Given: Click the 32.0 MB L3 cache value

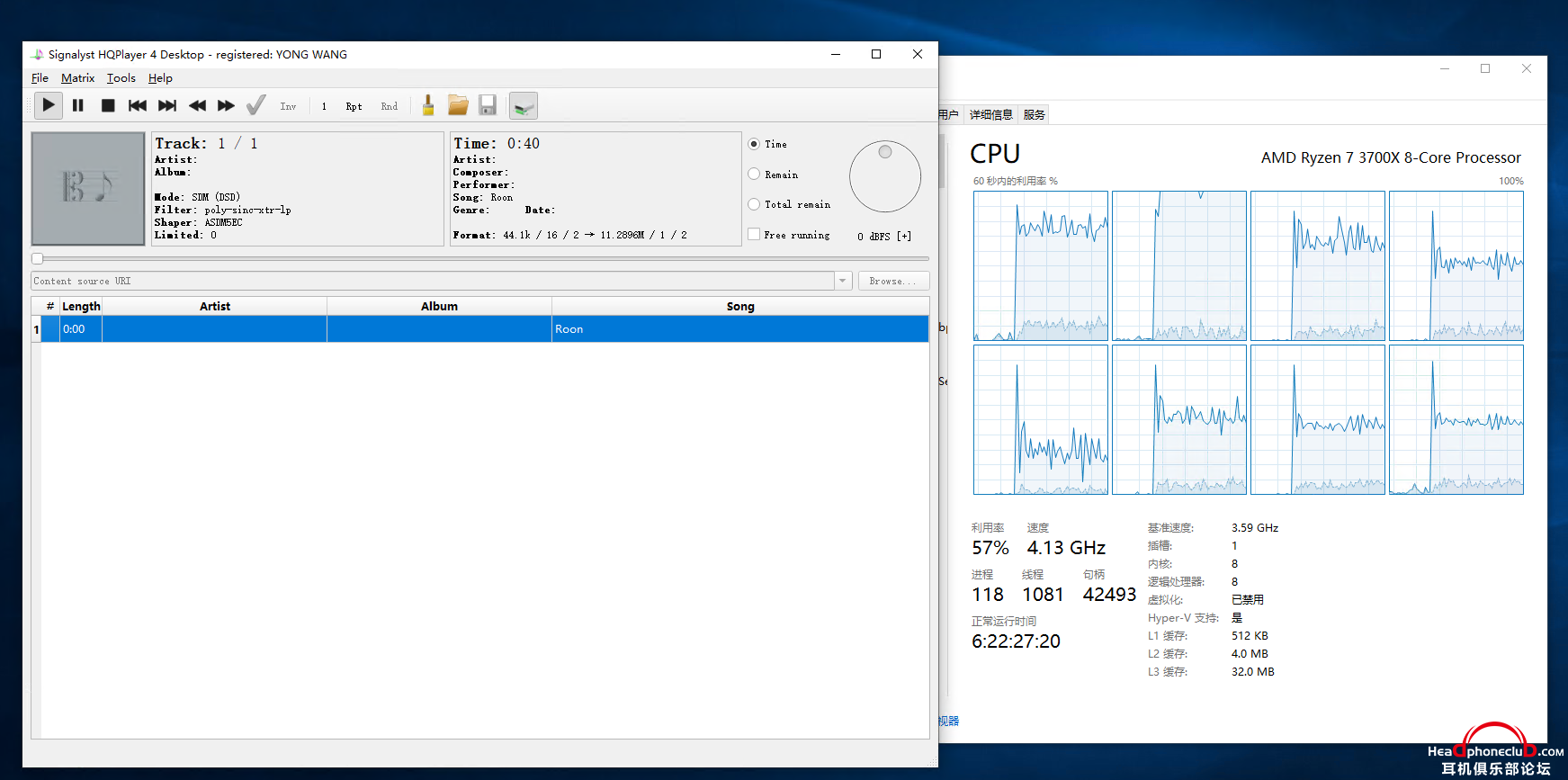Looking at the screenshot, I should tap(1252, 672).
